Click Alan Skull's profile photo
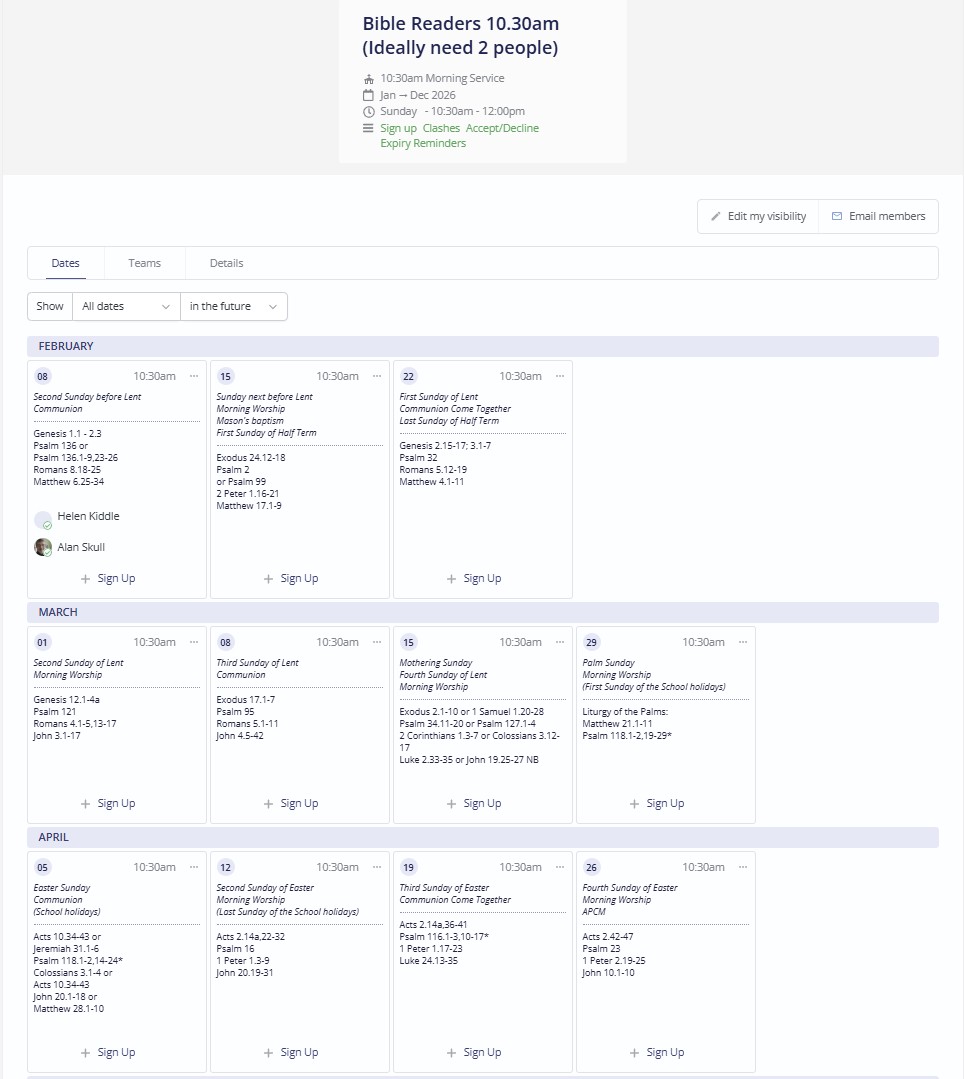Screen dimensions: 964x1079 tap(41, 547)
